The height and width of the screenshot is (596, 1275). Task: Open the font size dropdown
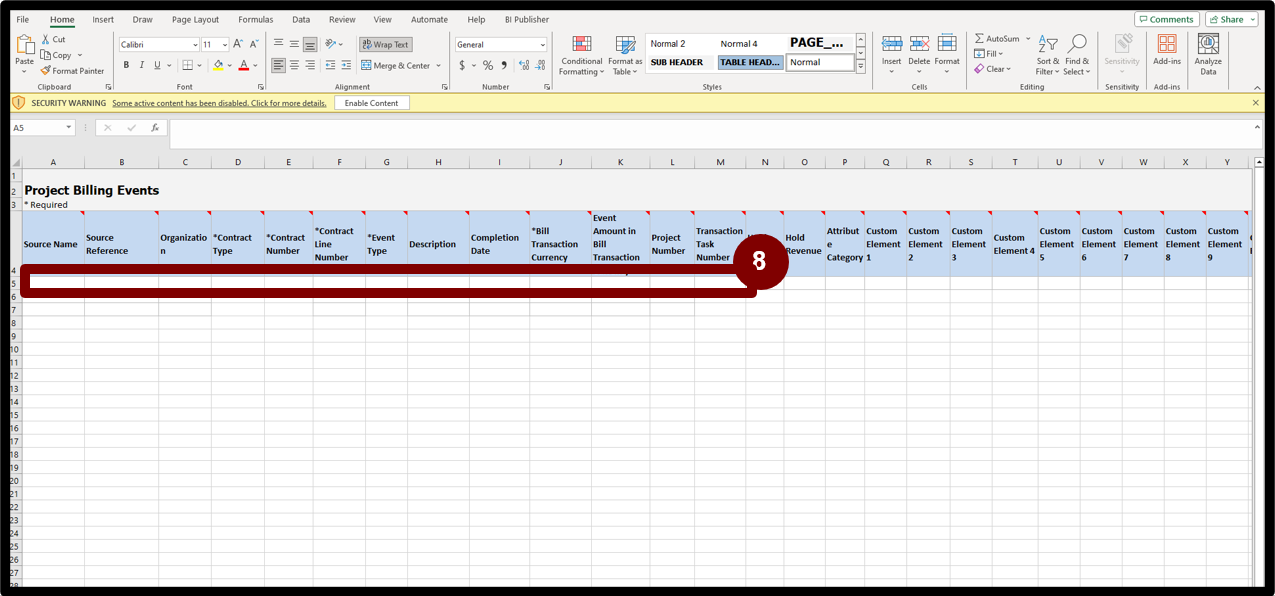coord(224,45)
